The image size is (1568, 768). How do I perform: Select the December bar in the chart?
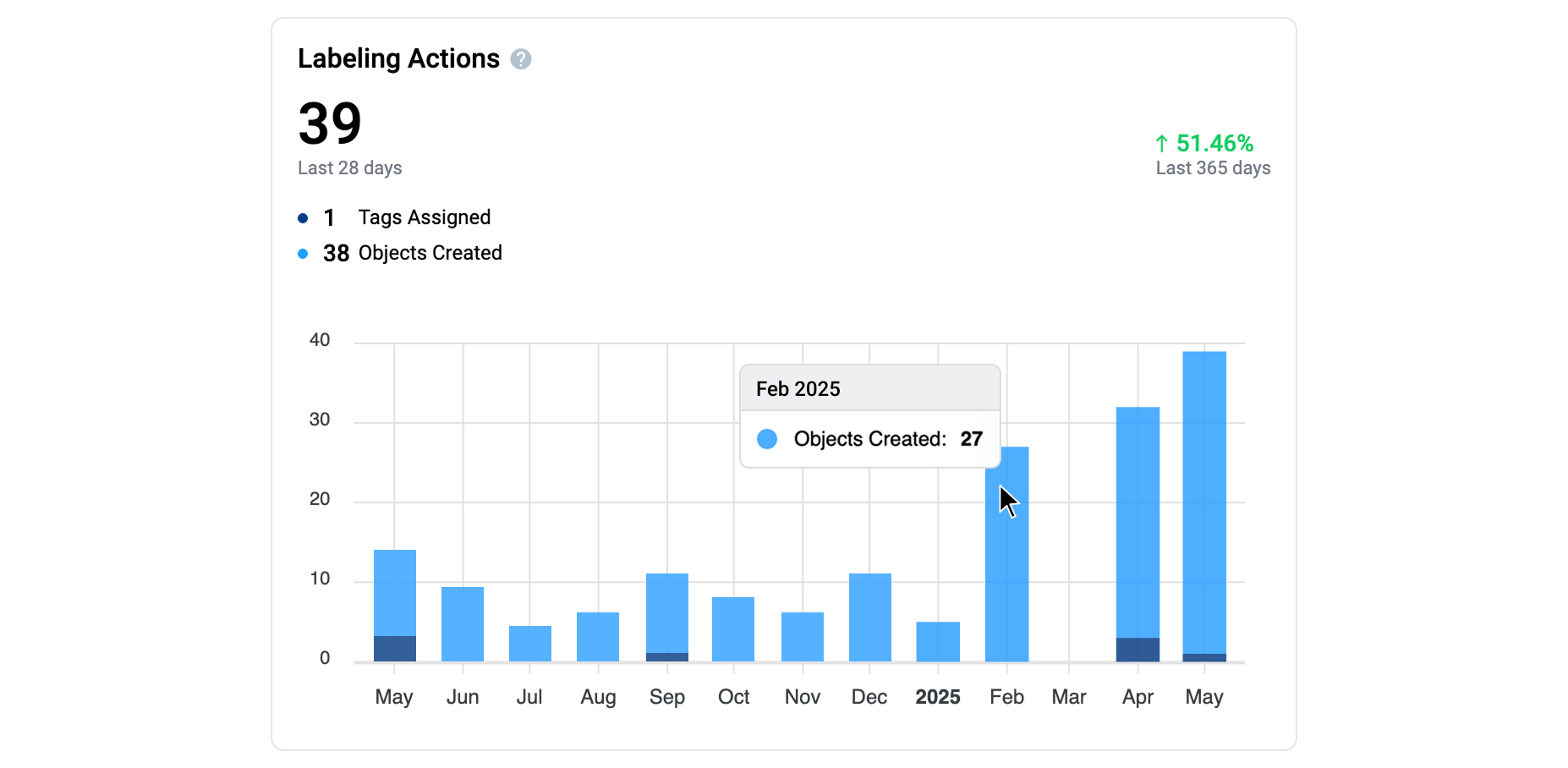(x=870, y=617)
